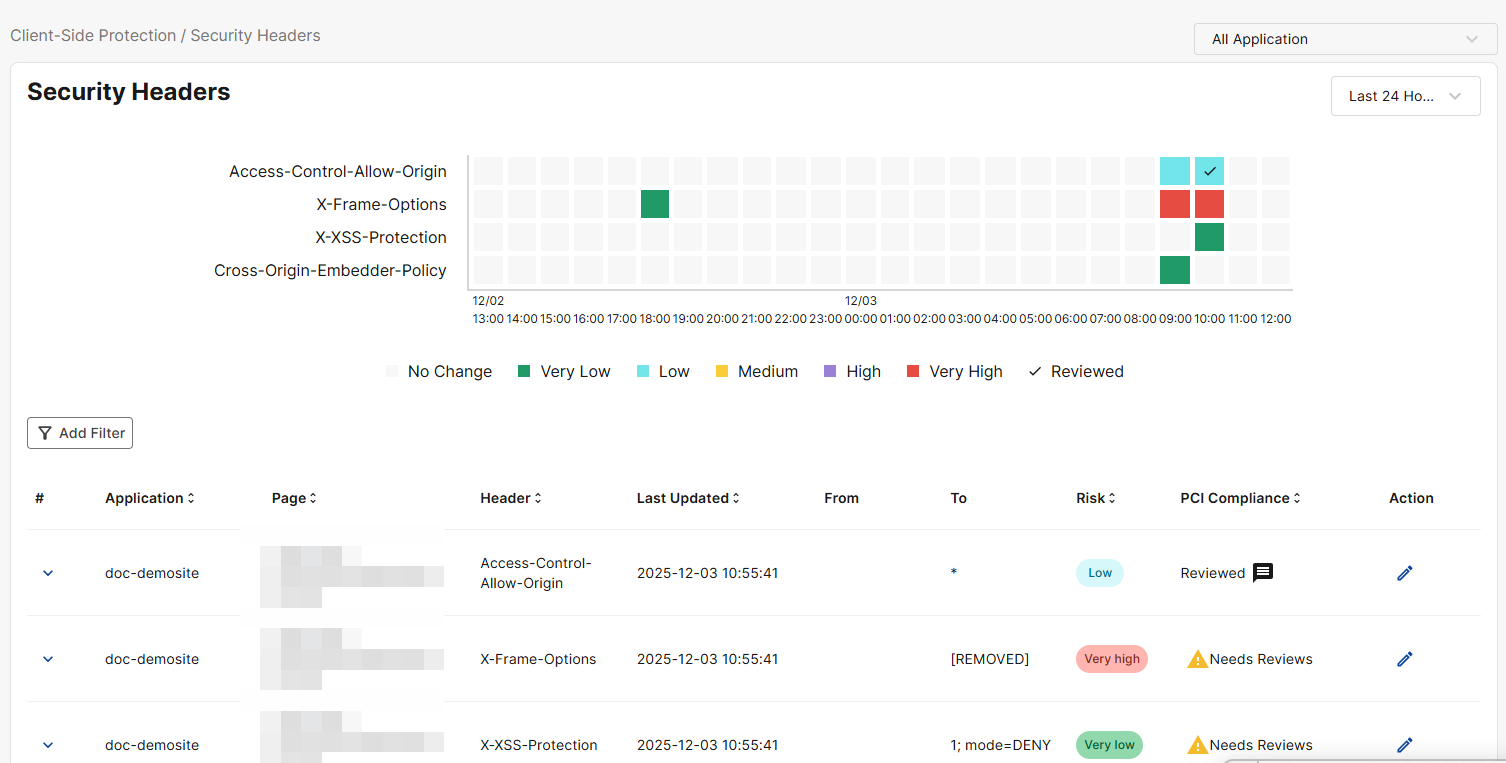Viewport: 1506px width, 763px height.
Task: Click the 12/02 date label on the chart axis
Action: click(x=488, y=300)
